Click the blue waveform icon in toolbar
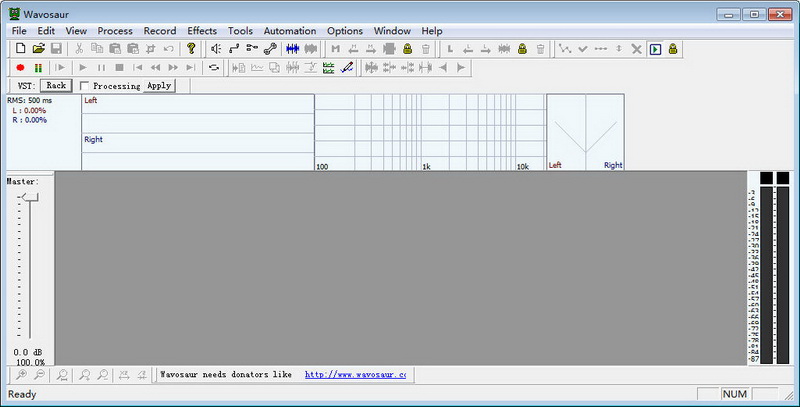 pos(292,48)
